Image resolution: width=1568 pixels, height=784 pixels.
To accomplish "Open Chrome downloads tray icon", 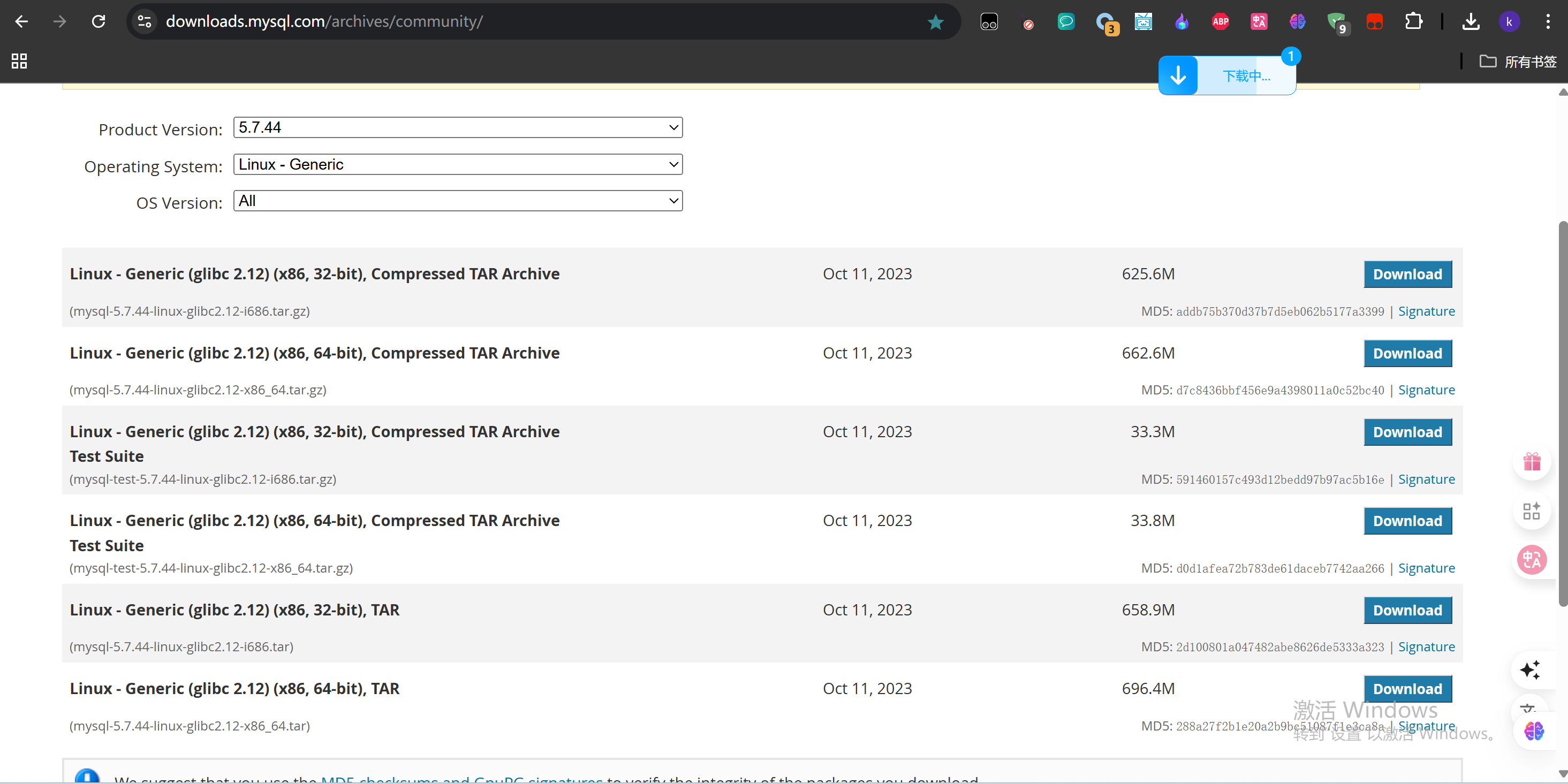I will 1471,22.
